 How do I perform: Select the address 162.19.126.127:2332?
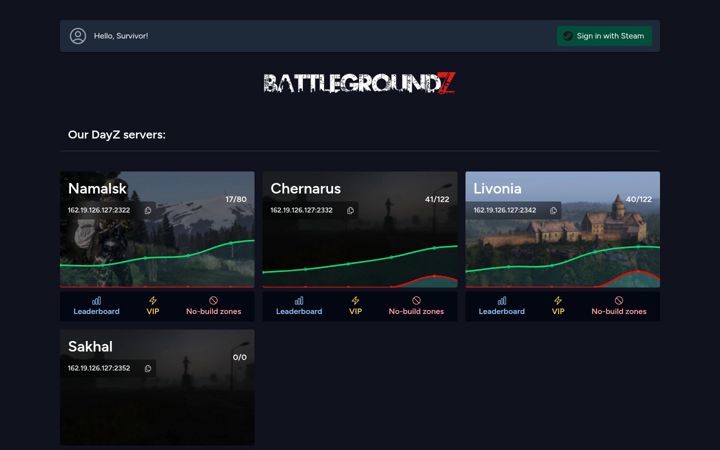[301, 210]
